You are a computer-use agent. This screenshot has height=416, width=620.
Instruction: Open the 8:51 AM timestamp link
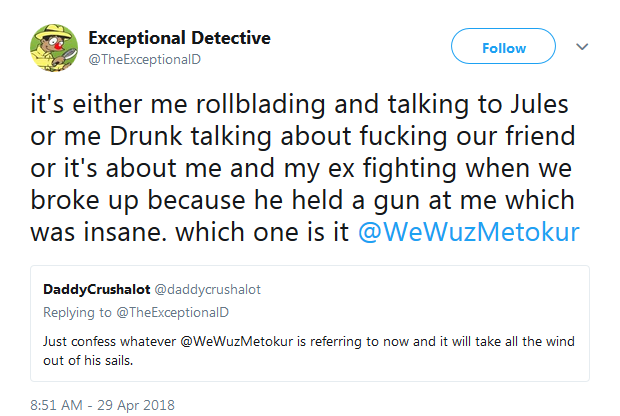[57, 405]
